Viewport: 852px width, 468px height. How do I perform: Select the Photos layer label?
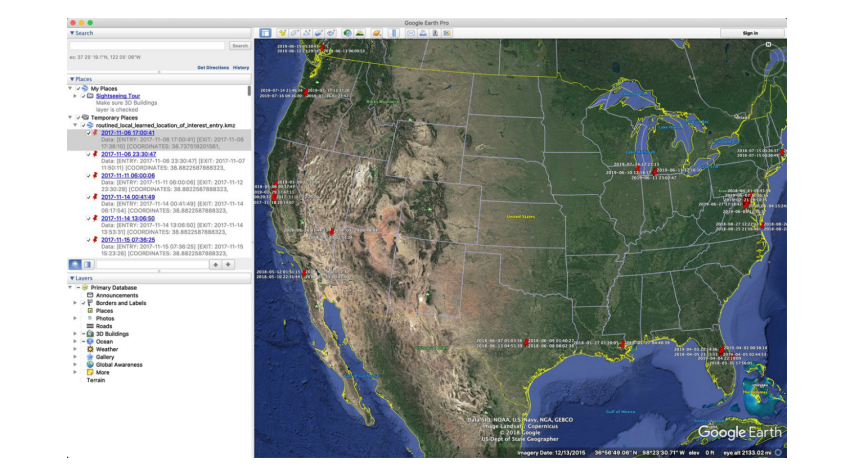pos(105,319)
